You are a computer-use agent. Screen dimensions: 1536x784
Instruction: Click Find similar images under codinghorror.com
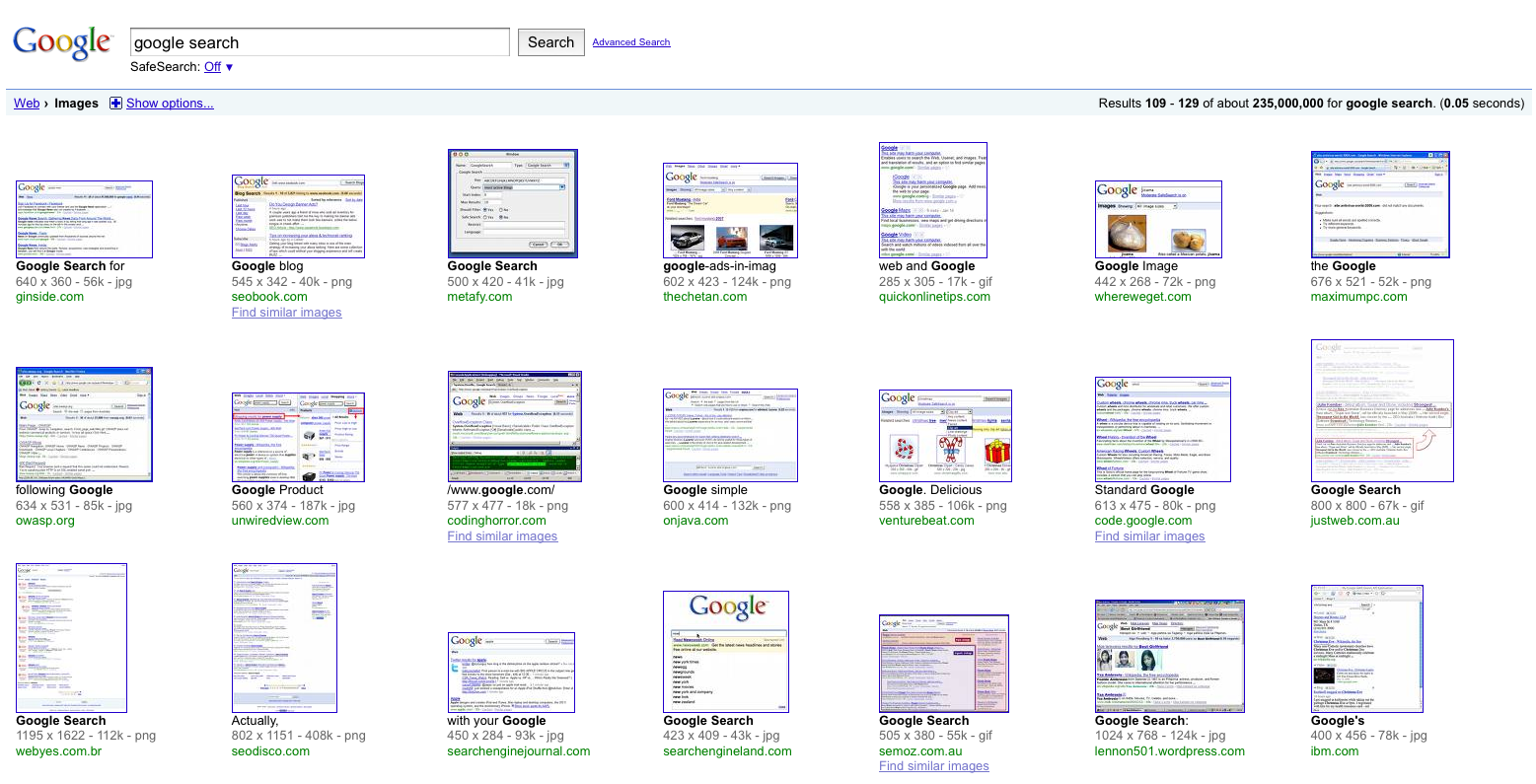[x=502, y=536]
